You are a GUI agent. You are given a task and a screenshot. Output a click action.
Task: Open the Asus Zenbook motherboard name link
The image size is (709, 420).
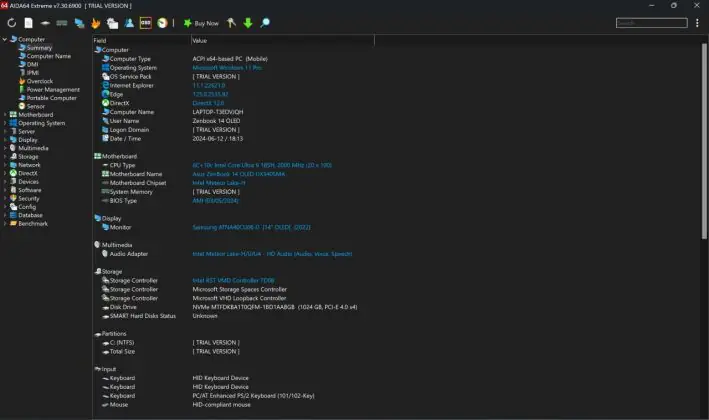click(239, 174)
